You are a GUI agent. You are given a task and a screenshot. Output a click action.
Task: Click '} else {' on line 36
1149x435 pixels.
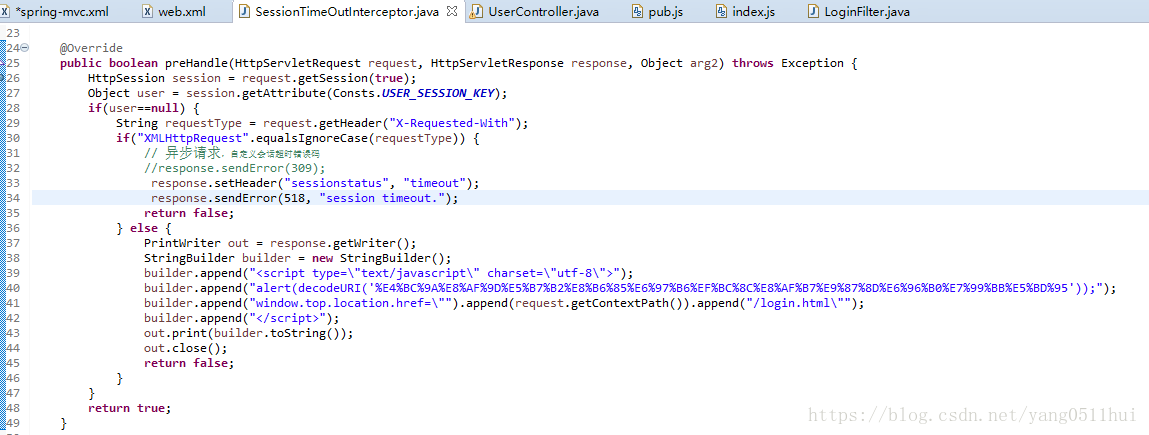click(x=144, y=228)
